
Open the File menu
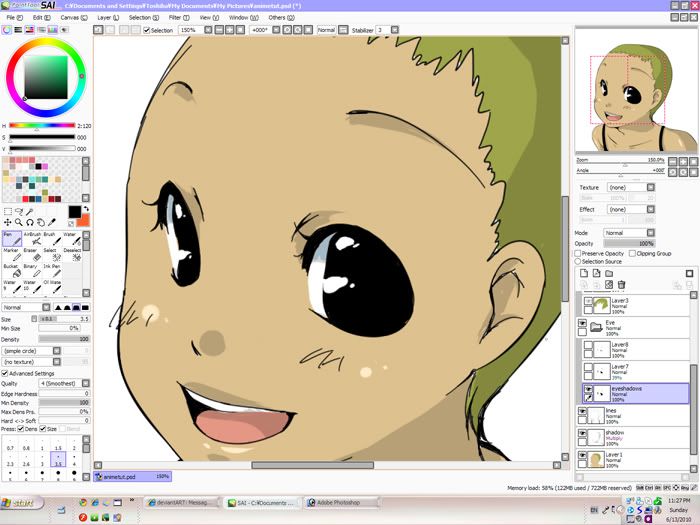[x=14, y=17]
